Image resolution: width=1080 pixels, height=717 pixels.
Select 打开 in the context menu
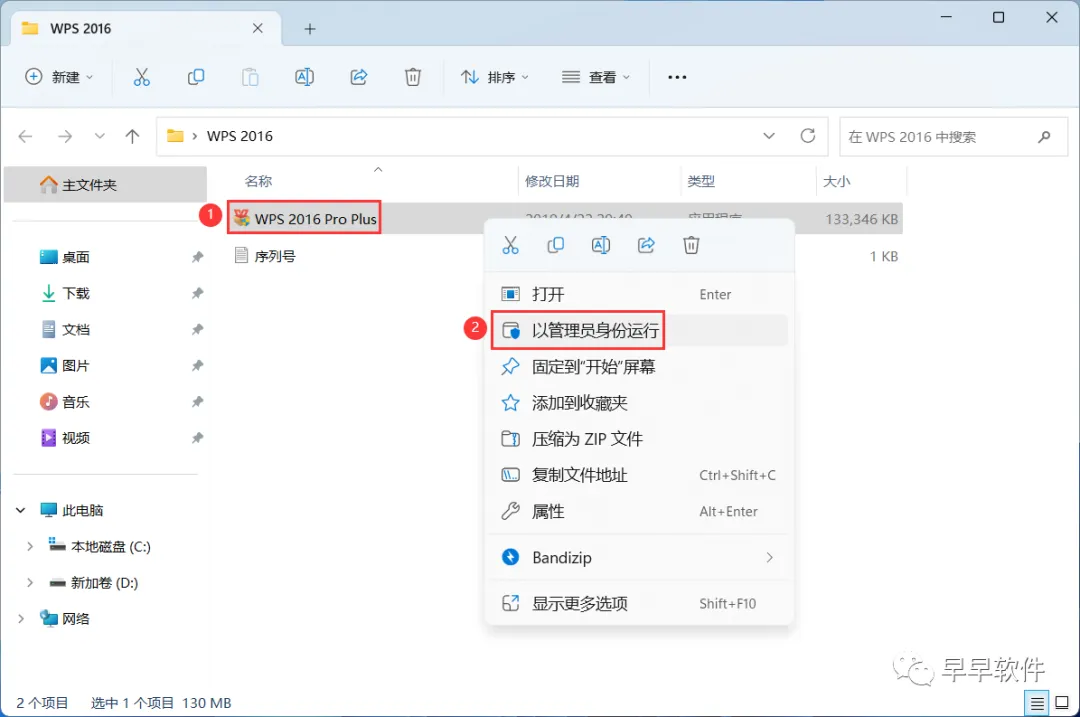click(x=639, y=294)
